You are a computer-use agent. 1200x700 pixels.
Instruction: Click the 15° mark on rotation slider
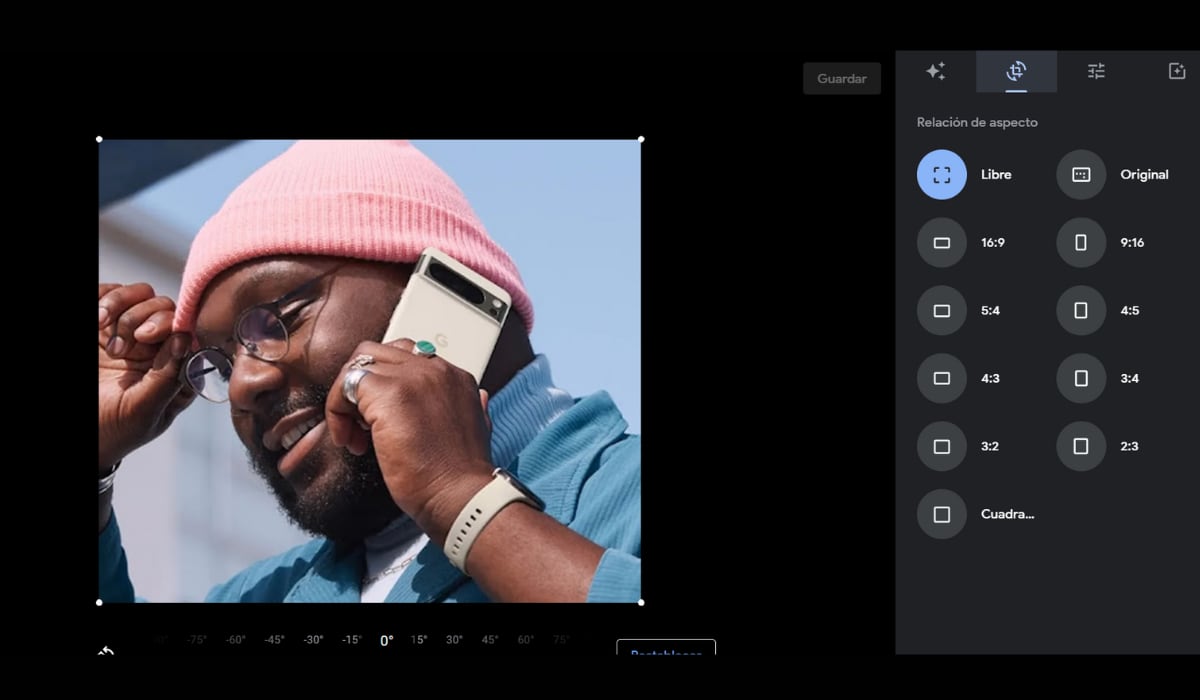(x=418, y=640)
